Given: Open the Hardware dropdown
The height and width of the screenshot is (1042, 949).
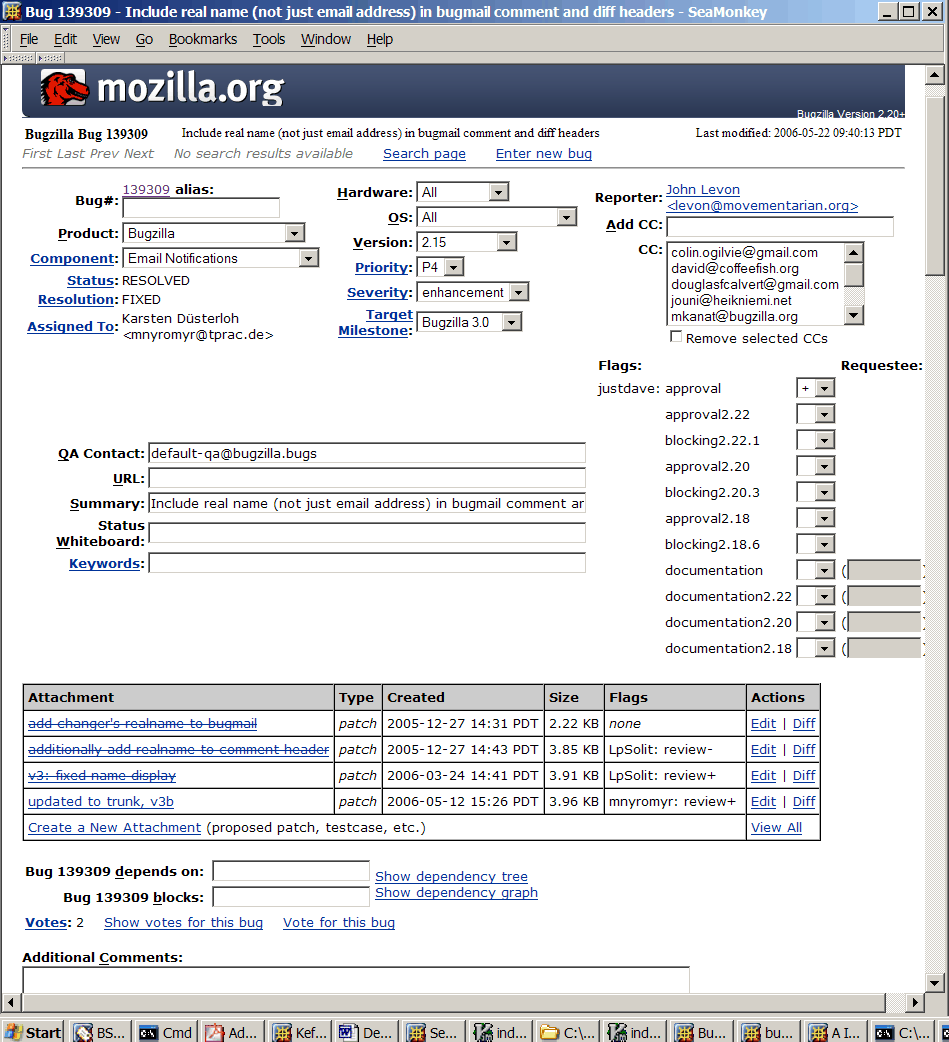Looking at the screenshot, I should tap(463, 192).
